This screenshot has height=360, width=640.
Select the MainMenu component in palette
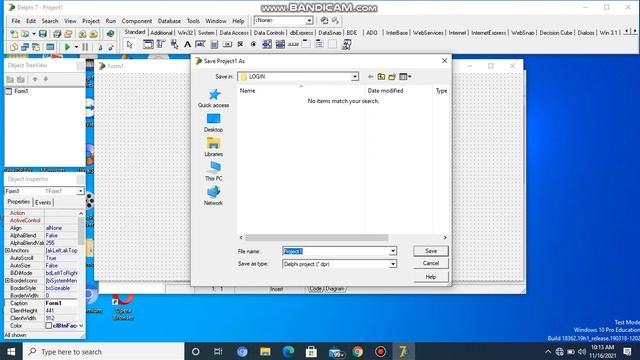point(161,44)
